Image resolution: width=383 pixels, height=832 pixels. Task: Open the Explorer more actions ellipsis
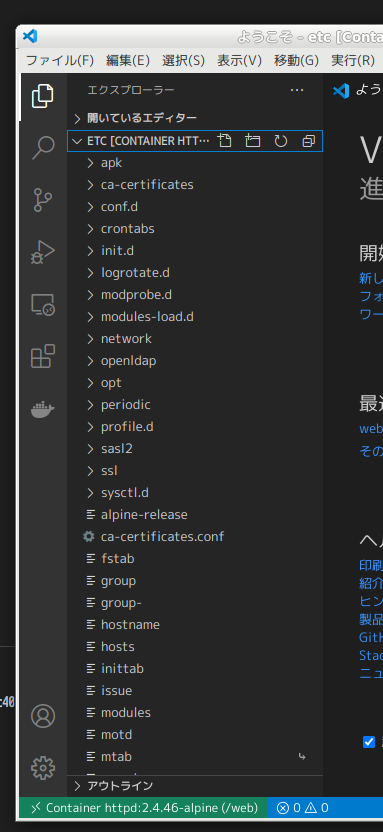[x=297, y=90]
